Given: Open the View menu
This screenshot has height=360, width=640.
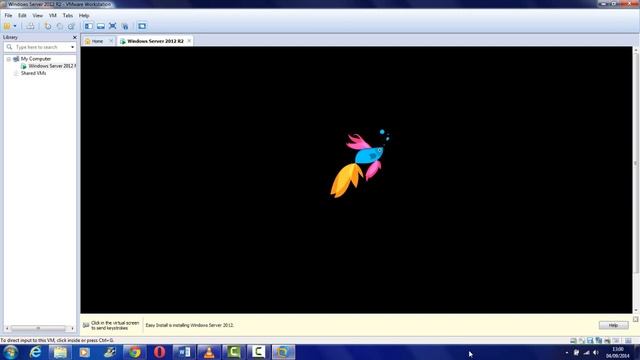Looking at the screenshot, I should coord(38,16).
